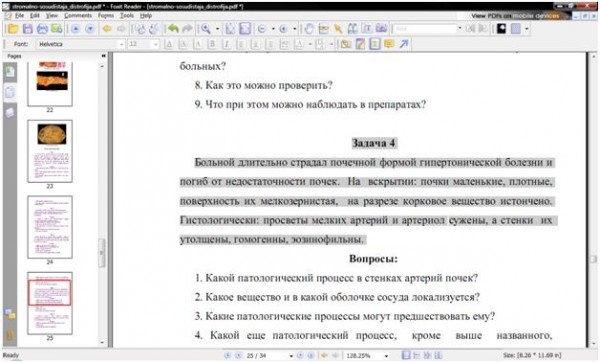
Task: Toggle fit width view button
Action: 245,29
